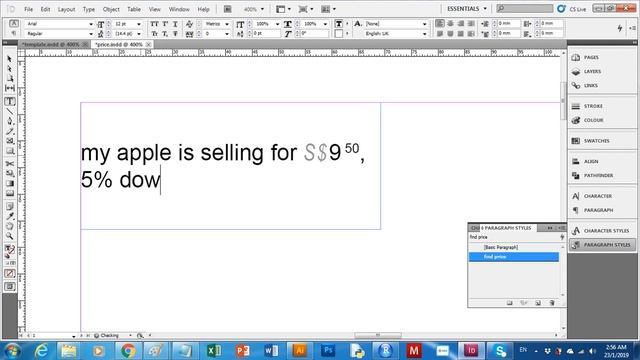Toggle Underline formatting

point(175,24)
